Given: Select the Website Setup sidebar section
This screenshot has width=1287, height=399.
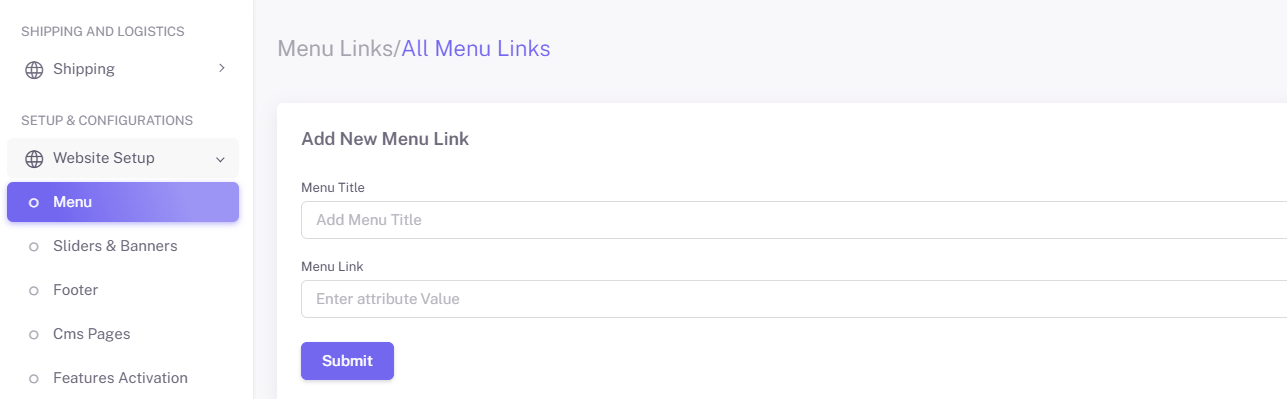Looking at the screenshot, I should click(x=123, y=158).
